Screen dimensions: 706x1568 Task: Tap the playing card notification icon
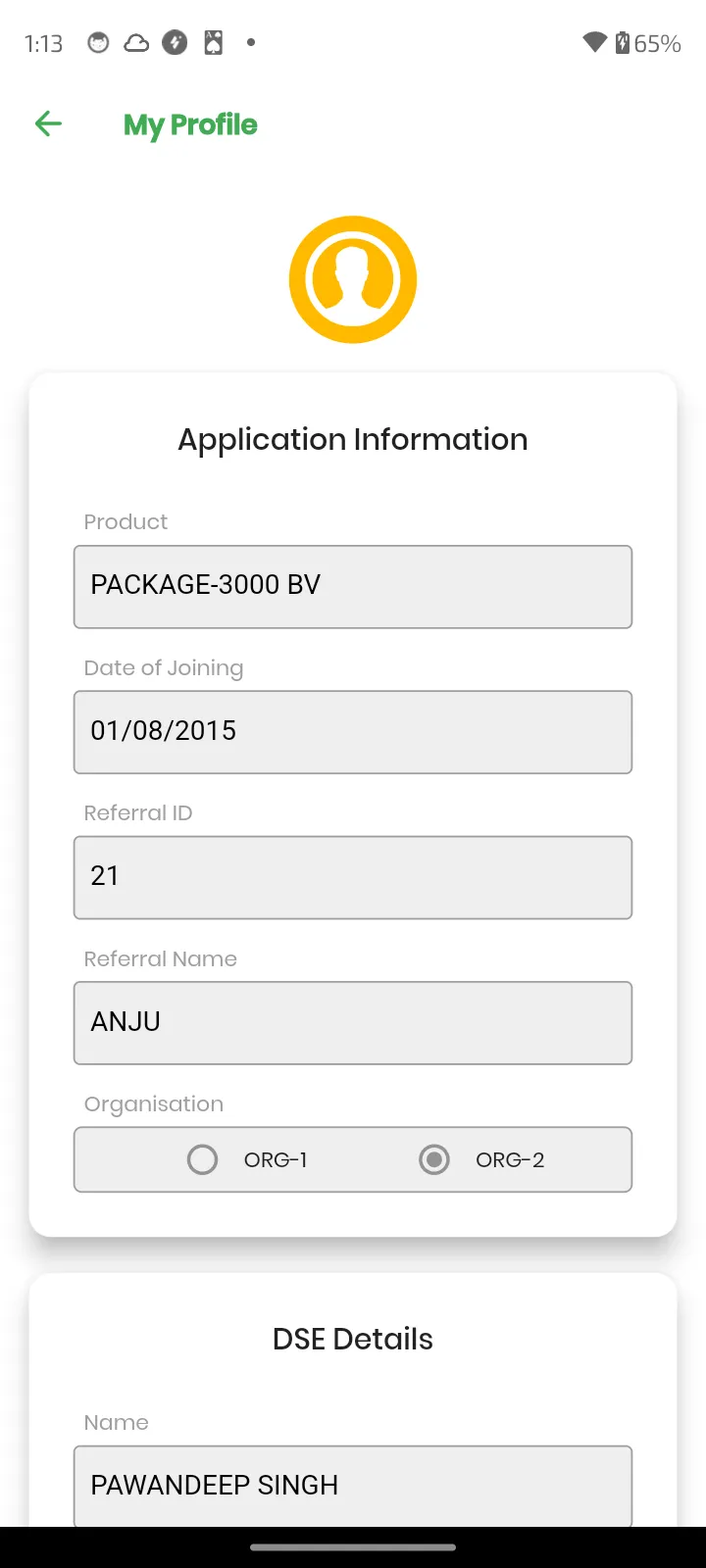pyautogui.click(x=213, y=42)
